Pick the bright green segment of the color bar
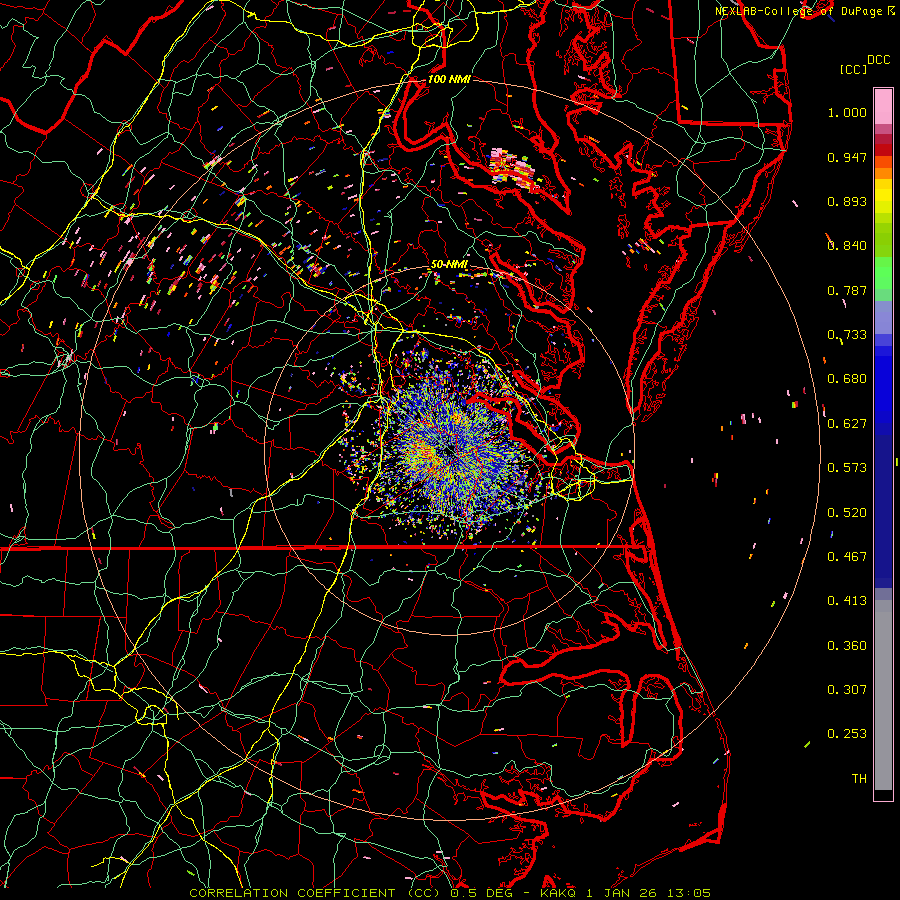The width and height of the screenshot is (900, 900). coord(883,273)
